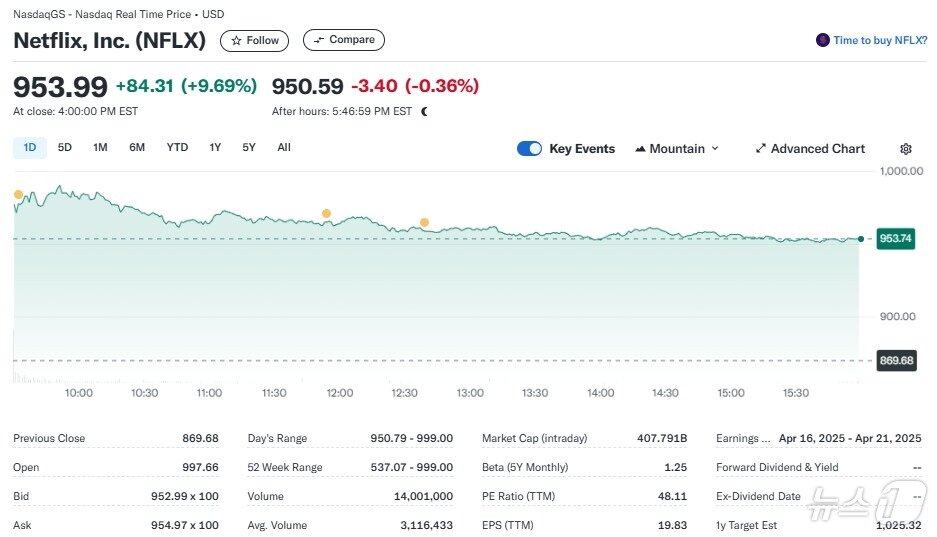Click the key event marker near 12:40
The width and height of the screenshot is (937, 537).
pos(424,222)
